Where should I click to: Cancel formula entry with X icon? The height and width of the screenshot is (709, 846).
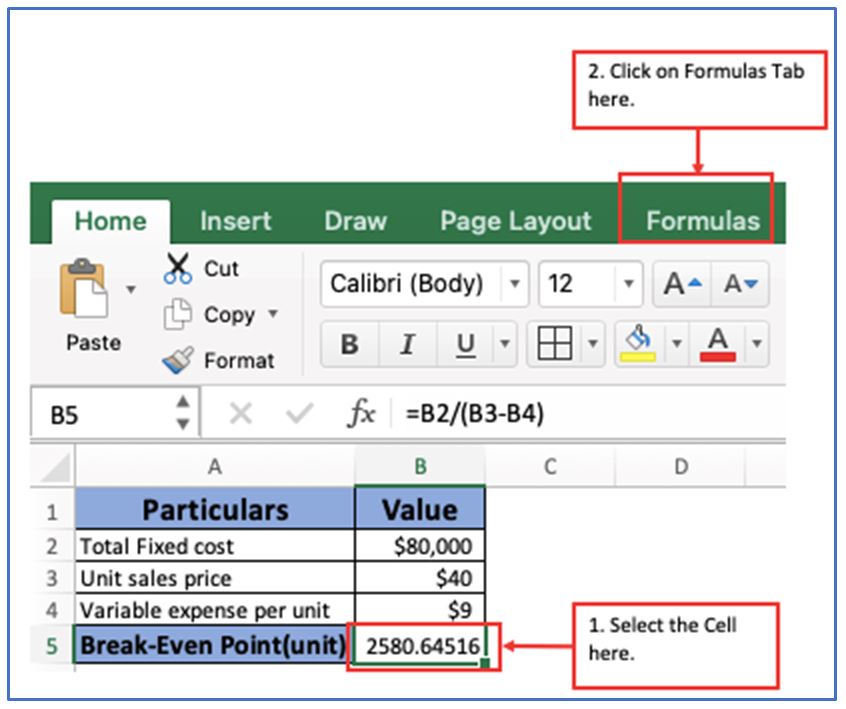(241, 414)
